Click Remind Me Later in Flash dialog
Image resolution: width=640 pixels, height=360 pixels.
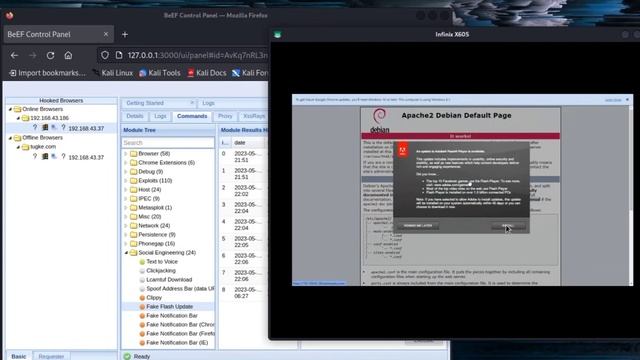pyautogui.click(x=418, y=226)
